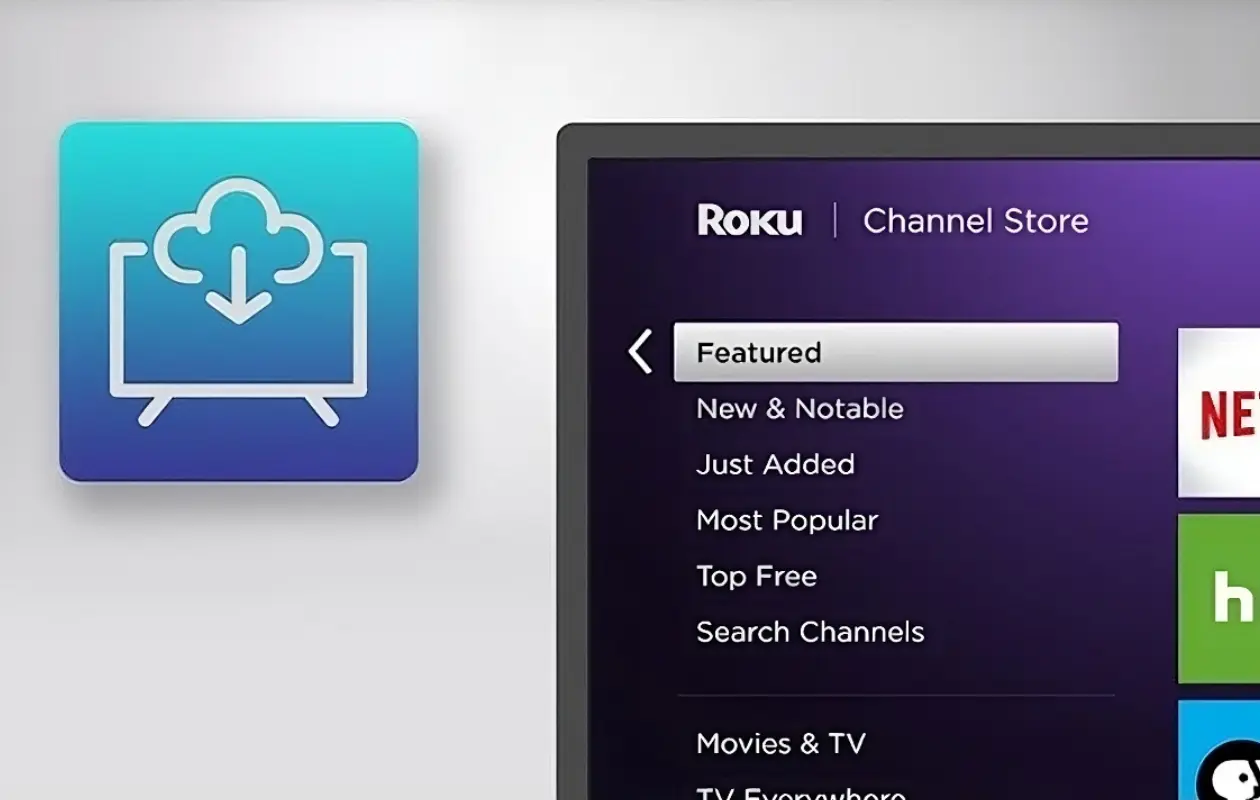Open the New & Notable category
The height and width of the screenshot is (800, 1260).
click(800, 409)
